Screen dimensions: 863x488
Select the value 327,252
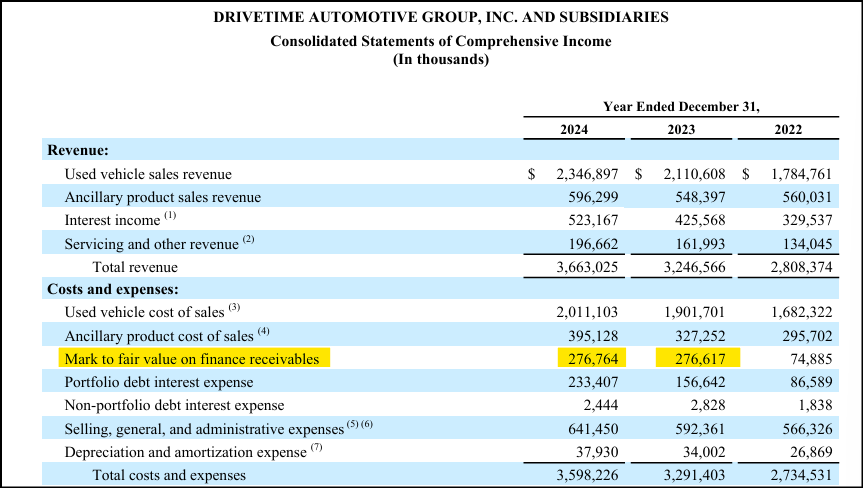[x=701, y=336]
